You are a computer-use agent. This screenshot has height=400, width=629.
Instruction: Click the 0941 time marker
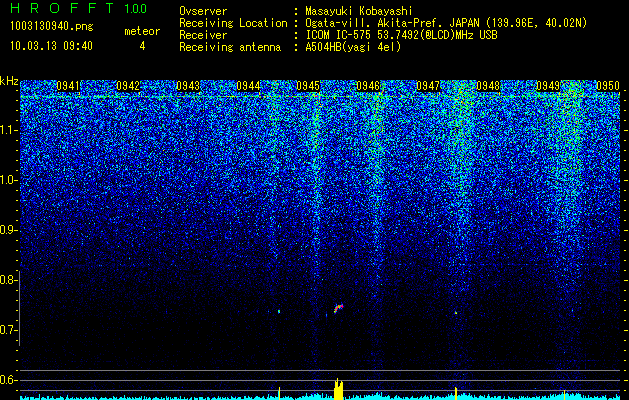click(x=68, y=86)
